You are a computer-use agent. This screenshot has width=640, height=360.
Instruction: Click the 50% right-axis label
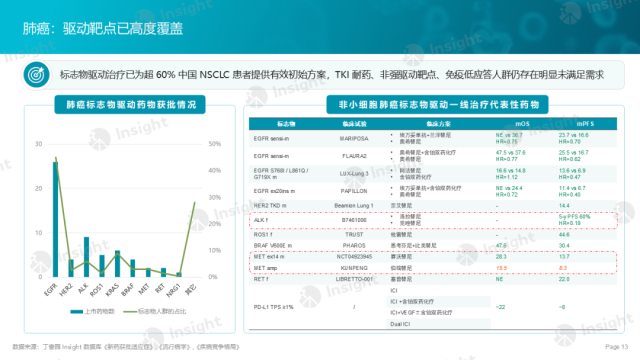tap(214, 144)
